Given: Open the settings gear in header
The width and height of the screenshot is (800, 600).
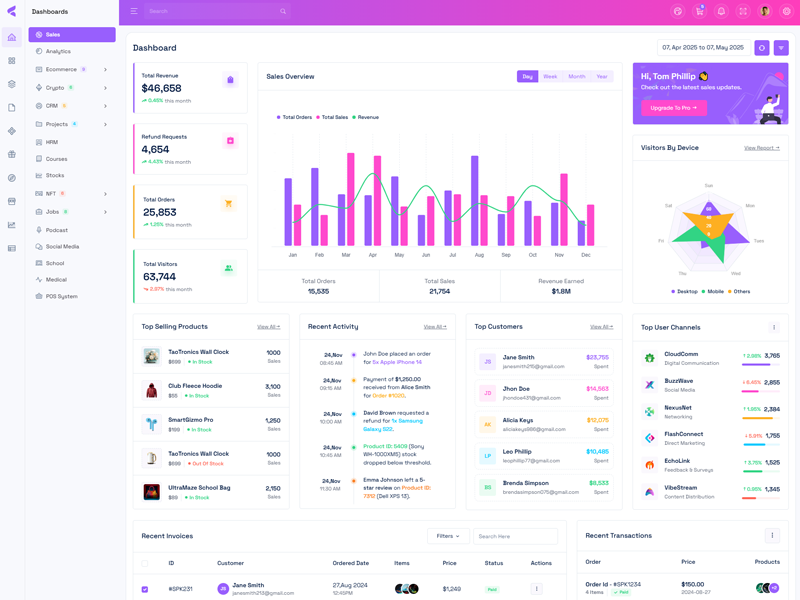Looking at the screenshot, I should 787,11.
